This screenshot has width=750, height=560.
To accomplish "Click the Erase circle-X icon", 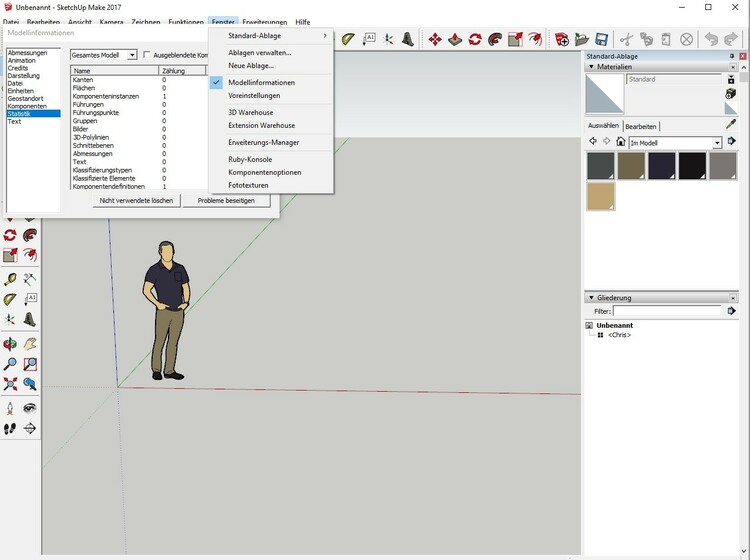I will 686,39.
